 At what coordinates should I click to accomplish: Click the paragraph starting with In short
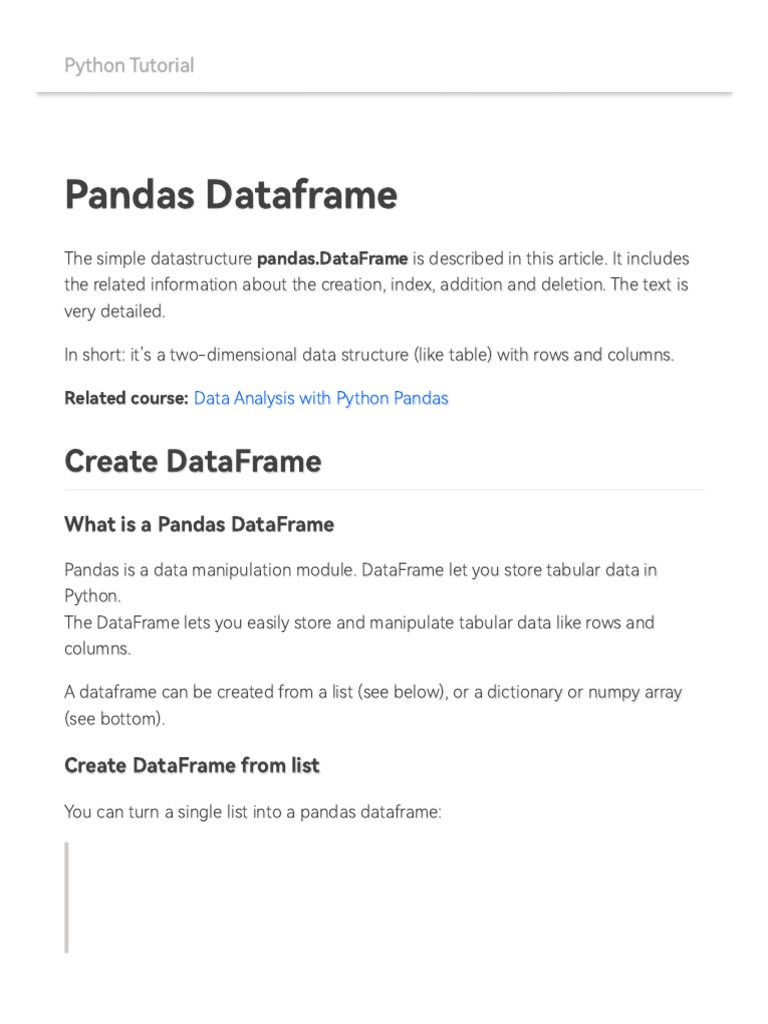pos(369,355)
